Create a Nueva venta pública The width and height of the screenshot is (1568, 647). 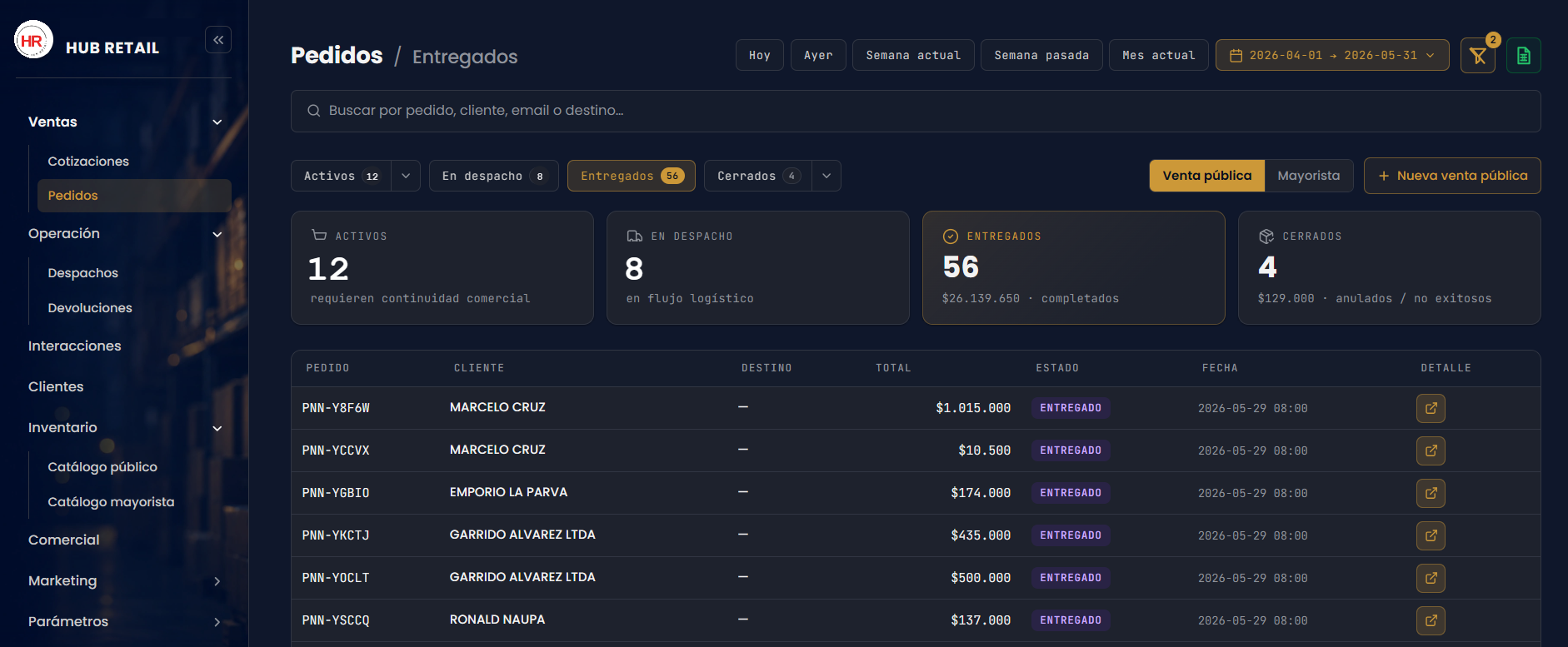[x=1452, y=176]
